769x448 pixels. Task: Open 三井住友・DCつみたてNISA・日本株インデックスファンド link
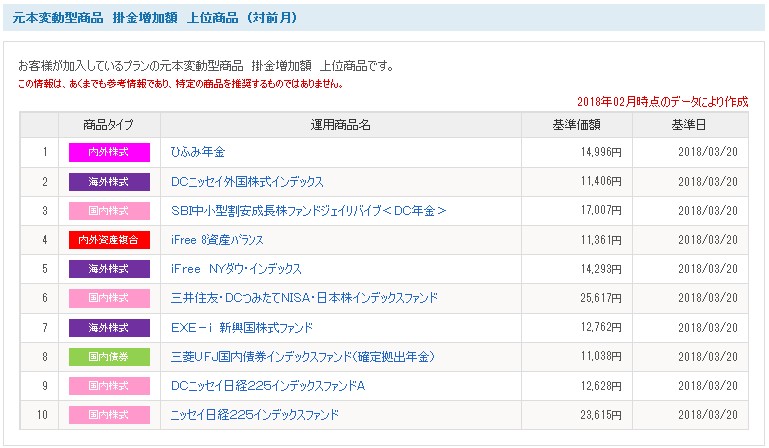click(304, 298)
